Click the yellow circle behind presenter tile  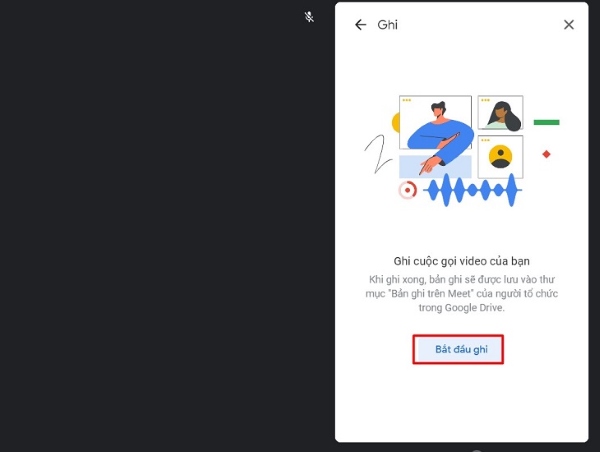pyautogui.click(x=396, y=122)
